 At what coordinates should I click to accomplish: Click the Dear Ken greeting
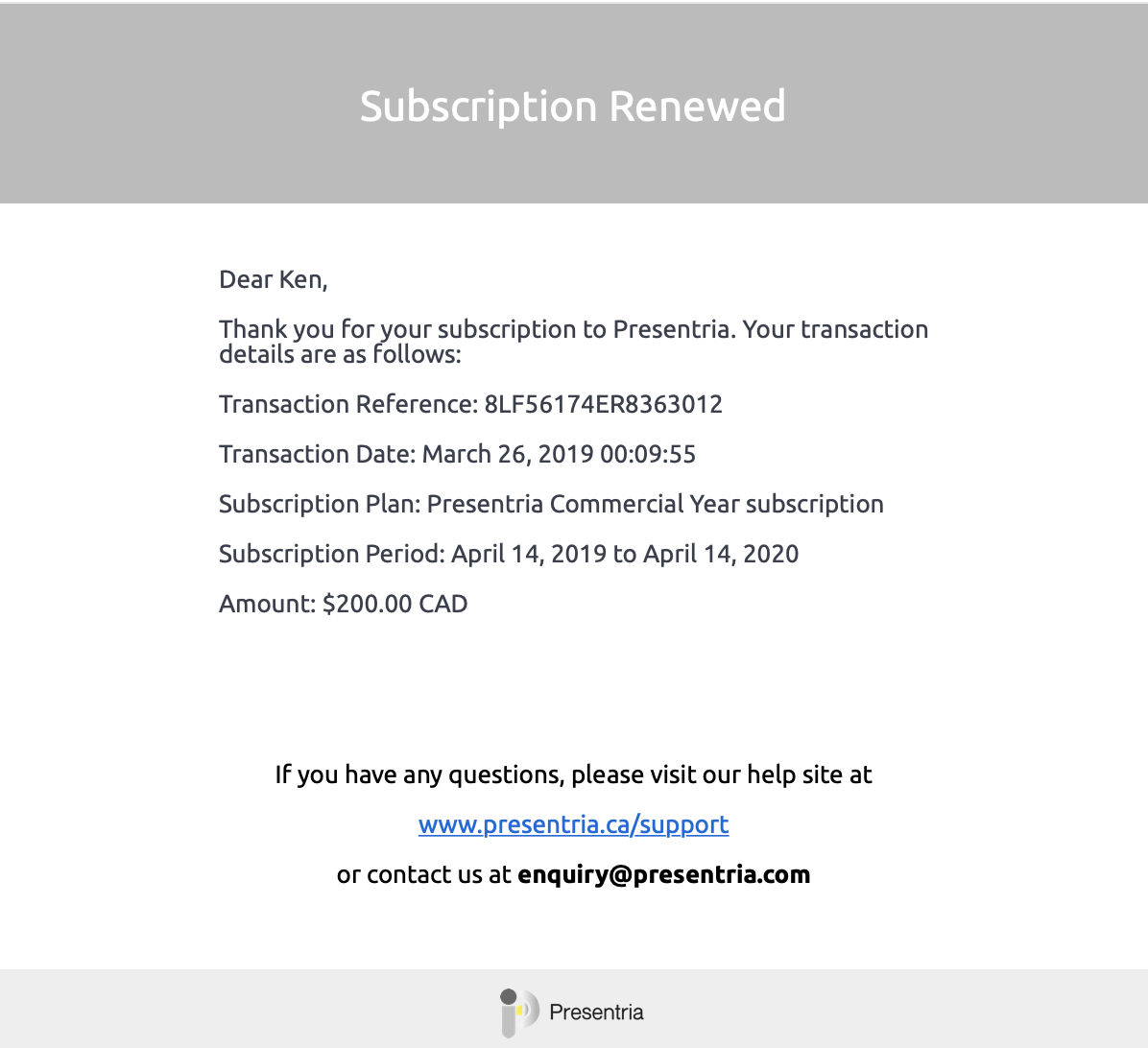[274, 279]
